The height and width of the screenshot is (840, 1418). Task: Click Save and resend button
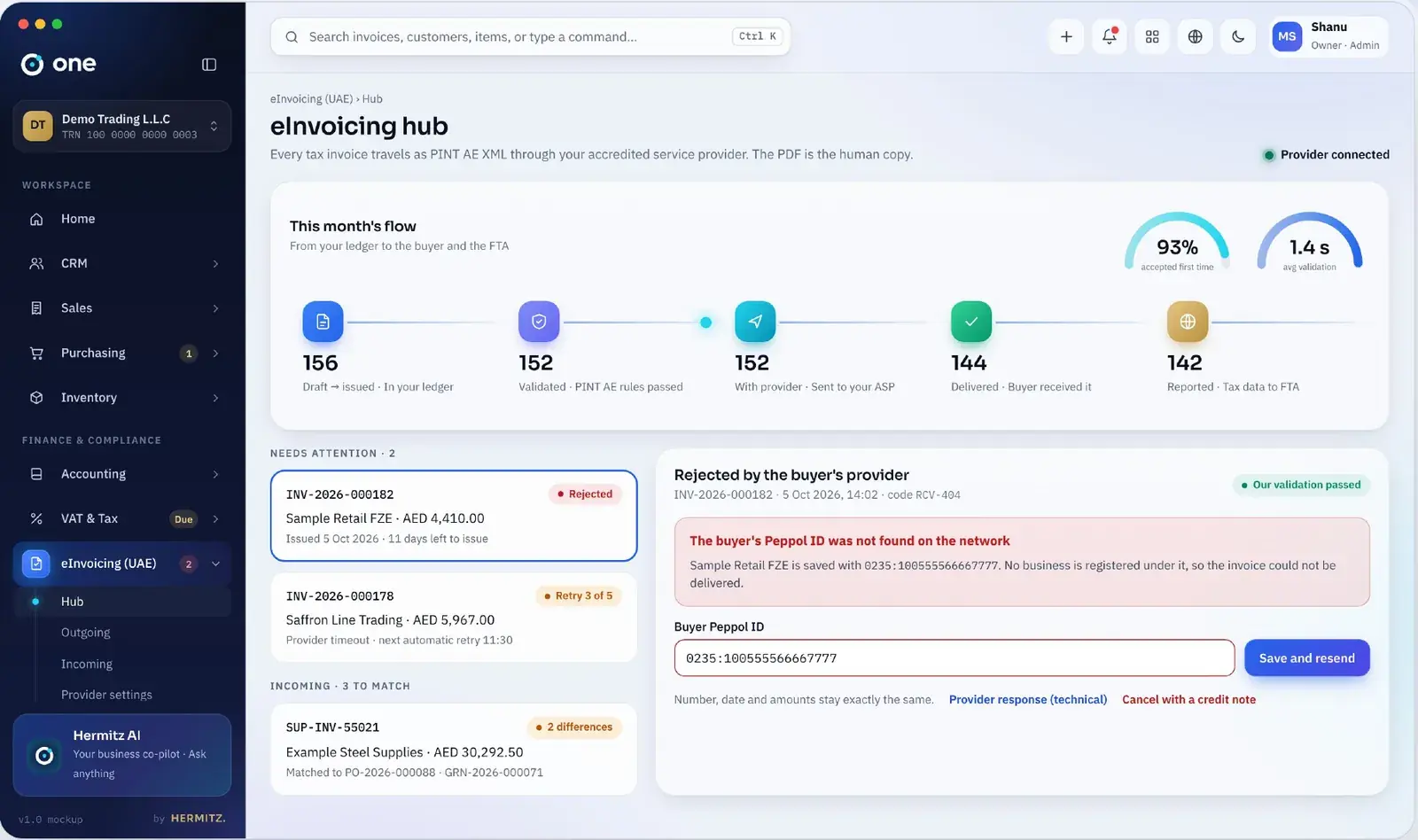click(1307, 658)
